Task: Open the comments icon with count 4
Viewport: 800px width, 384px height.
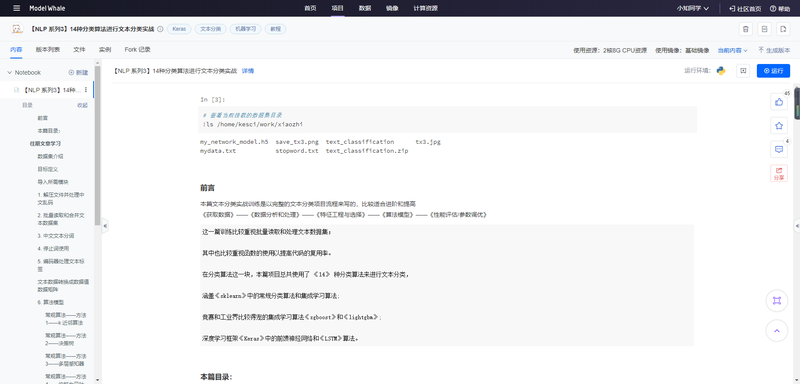Action: [779, 149]
